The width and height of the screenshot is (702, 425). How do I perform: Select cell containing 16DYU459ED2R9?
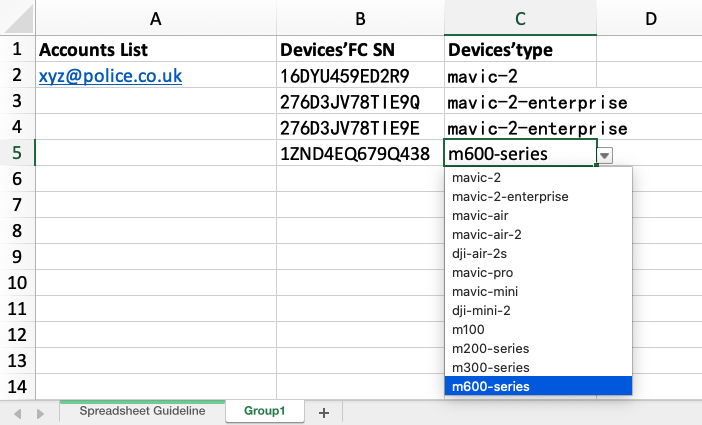(360, 75)
